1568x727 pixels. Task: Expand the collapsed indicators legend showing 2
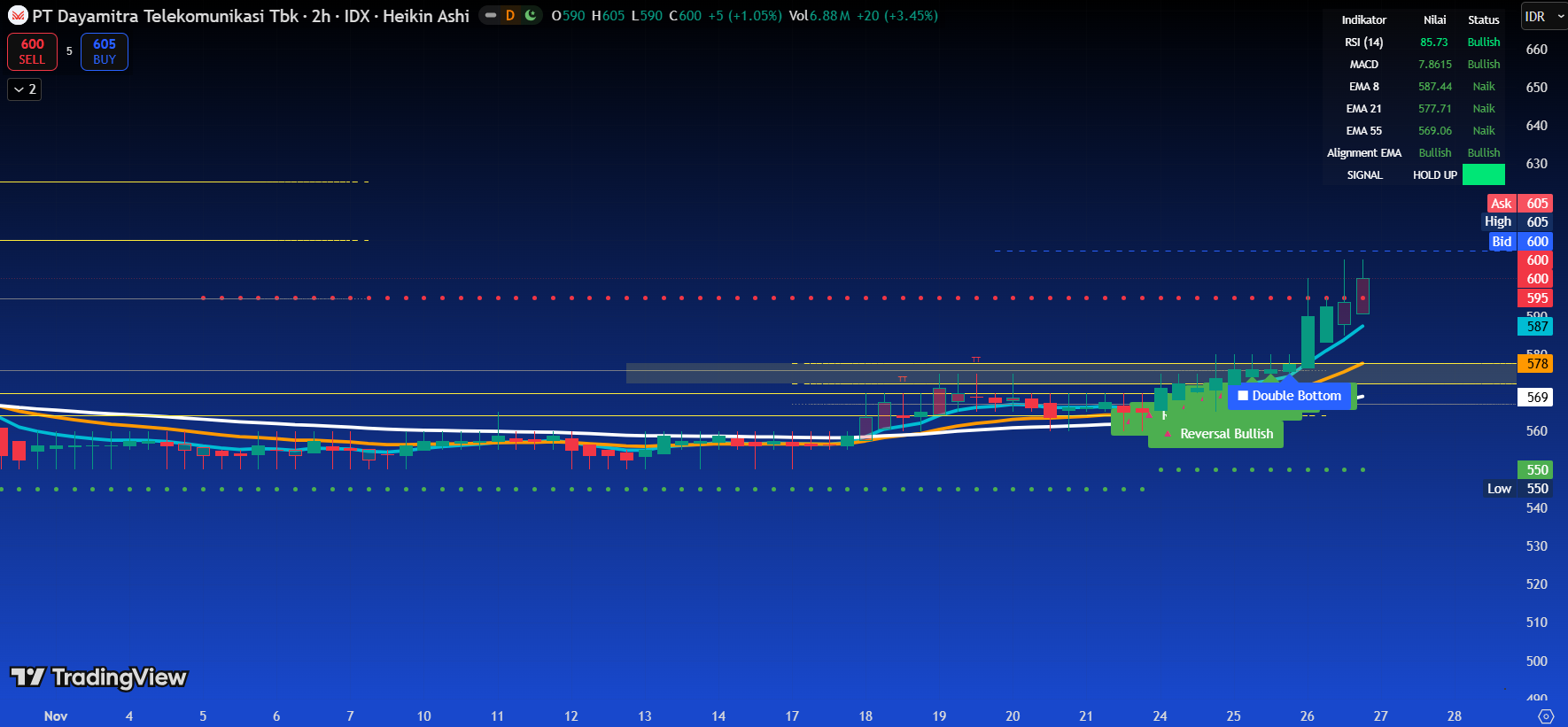25,89
